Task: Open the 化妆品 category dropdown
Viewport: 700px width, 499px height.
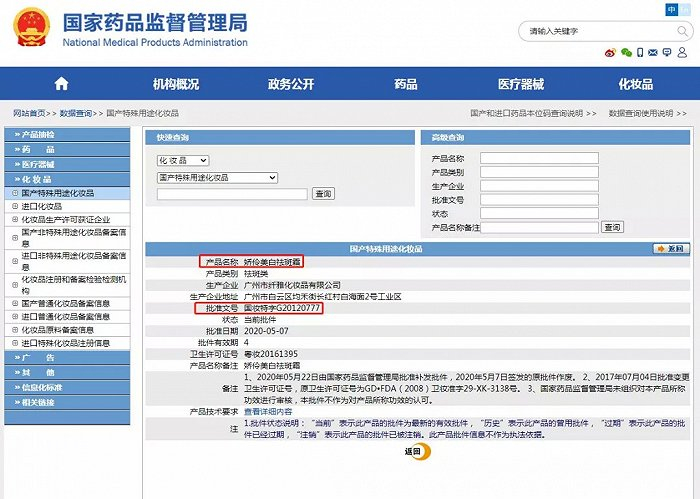Action: click(x=183, y=160)
